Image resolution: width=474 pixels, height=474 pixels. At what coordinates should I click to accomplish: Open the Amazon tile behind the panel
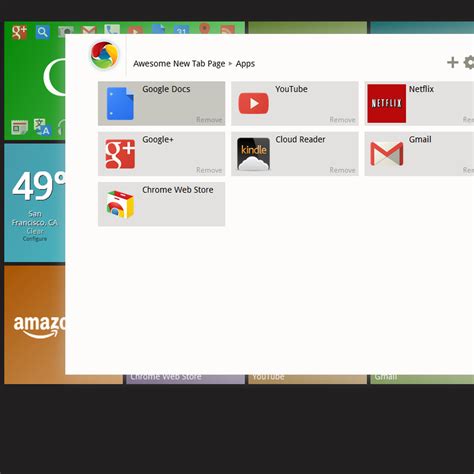tap(35, 325)
